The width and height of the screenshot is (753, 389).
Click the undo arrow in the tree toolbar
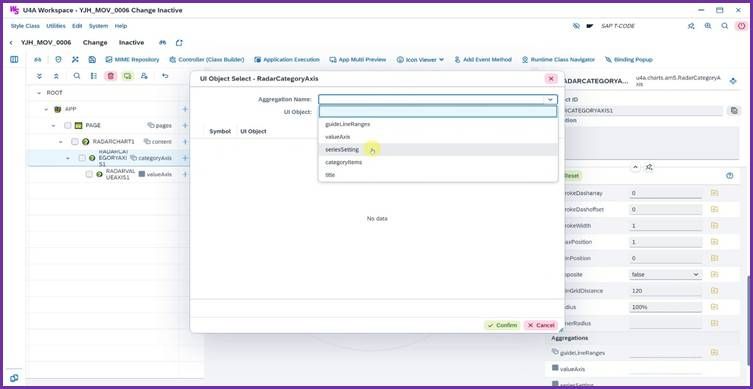point(165,76)
